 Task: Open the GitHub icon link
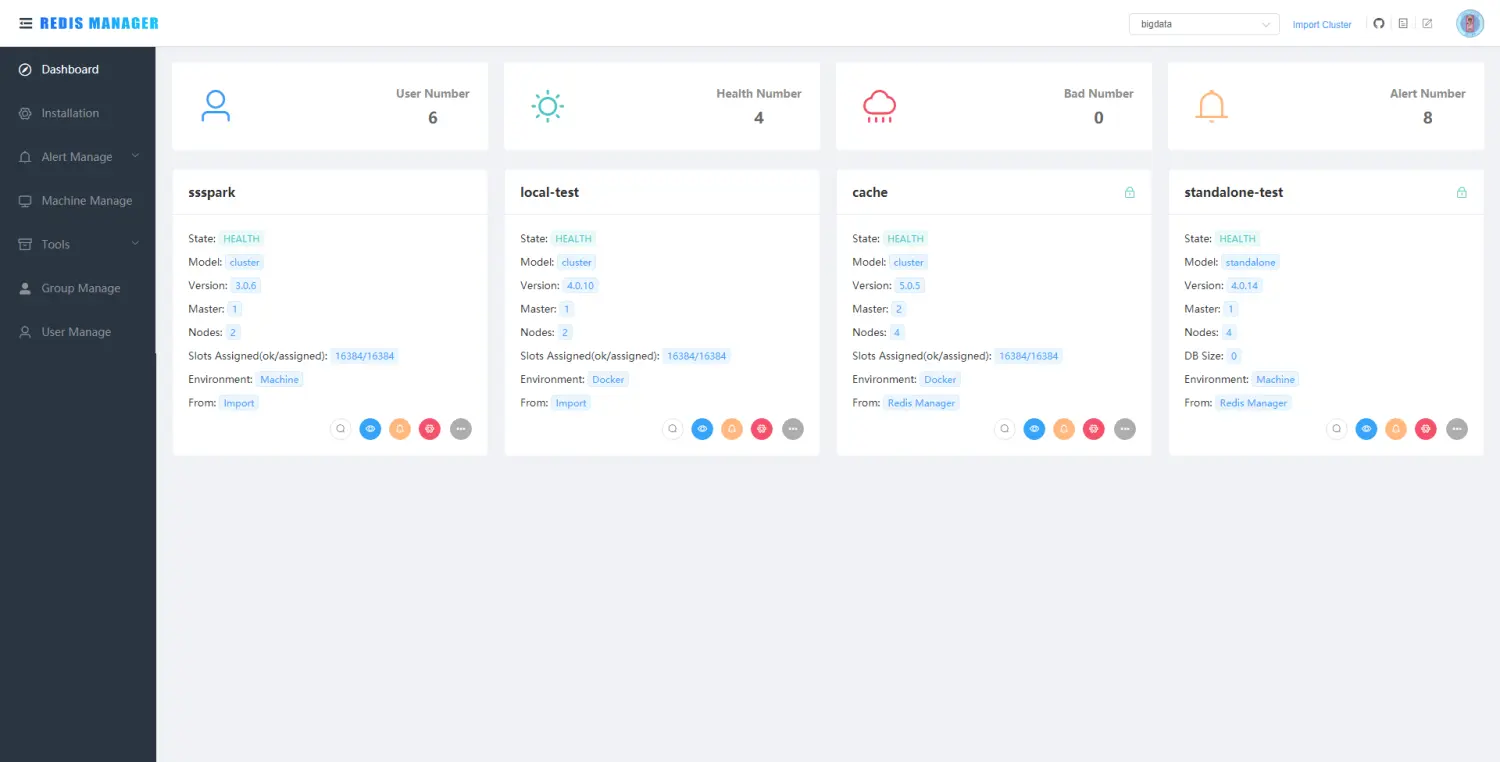(1379, 24)
